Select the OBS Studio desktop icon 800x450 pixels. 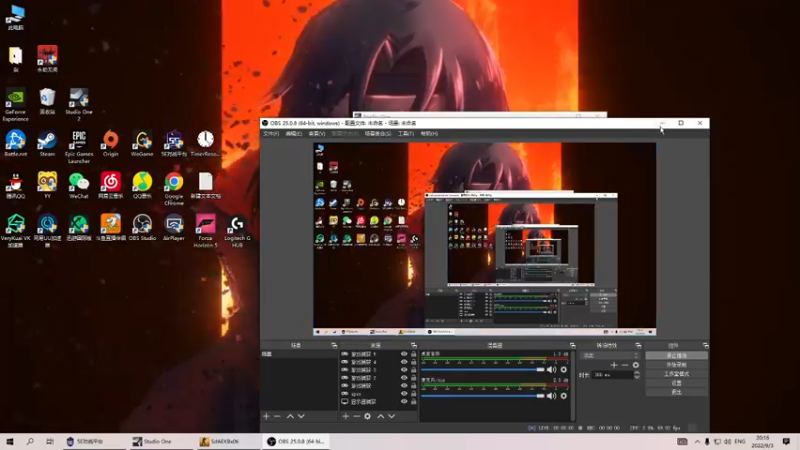pyautogui.click(x=142, y=228)
